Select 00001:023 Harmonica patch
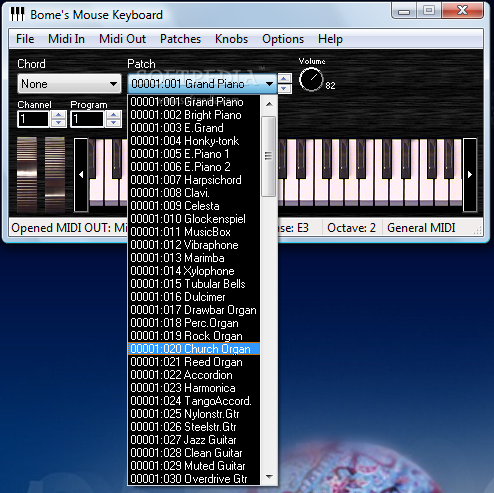The width and height of the screenshot is (494, 493). pyautogui.click(x=194, y=388)
